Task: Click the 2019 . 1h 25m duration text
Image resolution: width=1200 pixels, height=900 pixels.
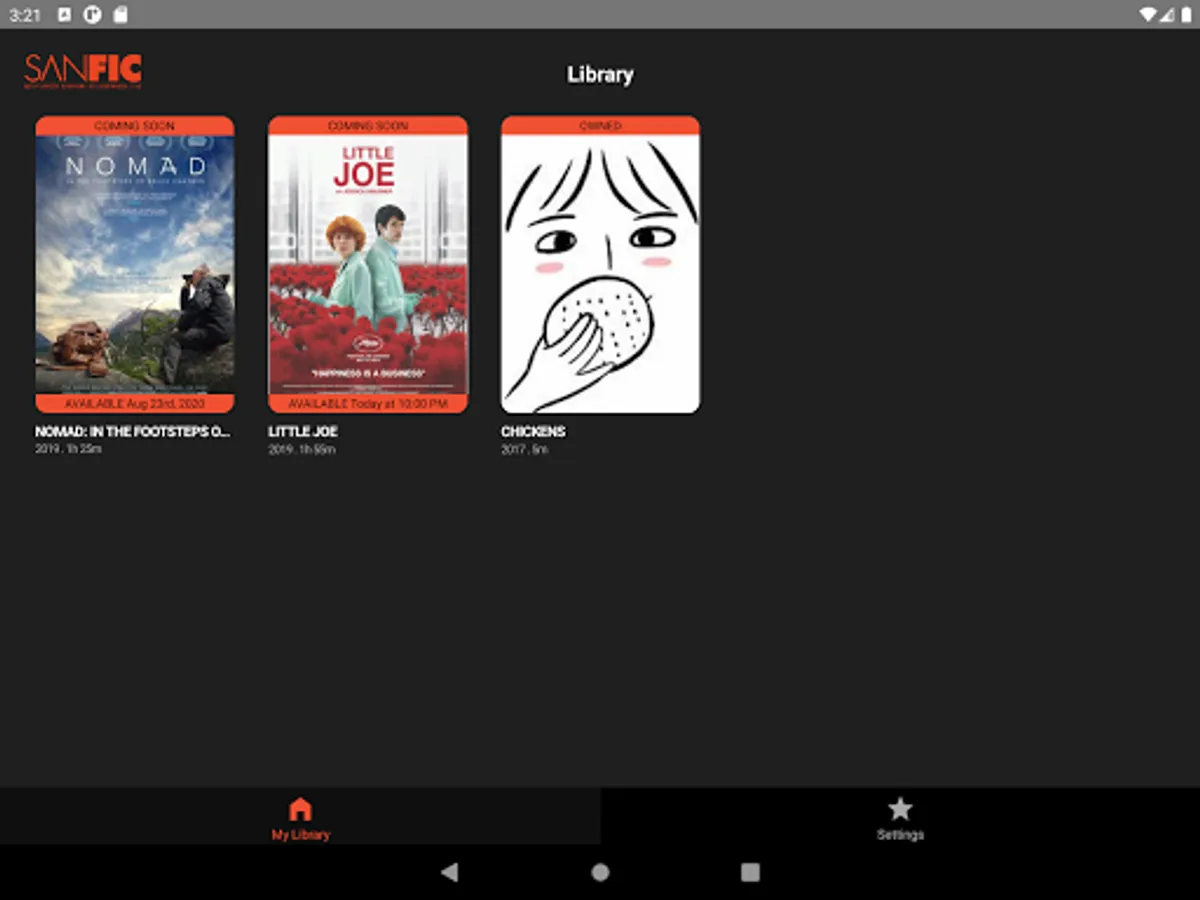Action: click(x=69, y=450)
